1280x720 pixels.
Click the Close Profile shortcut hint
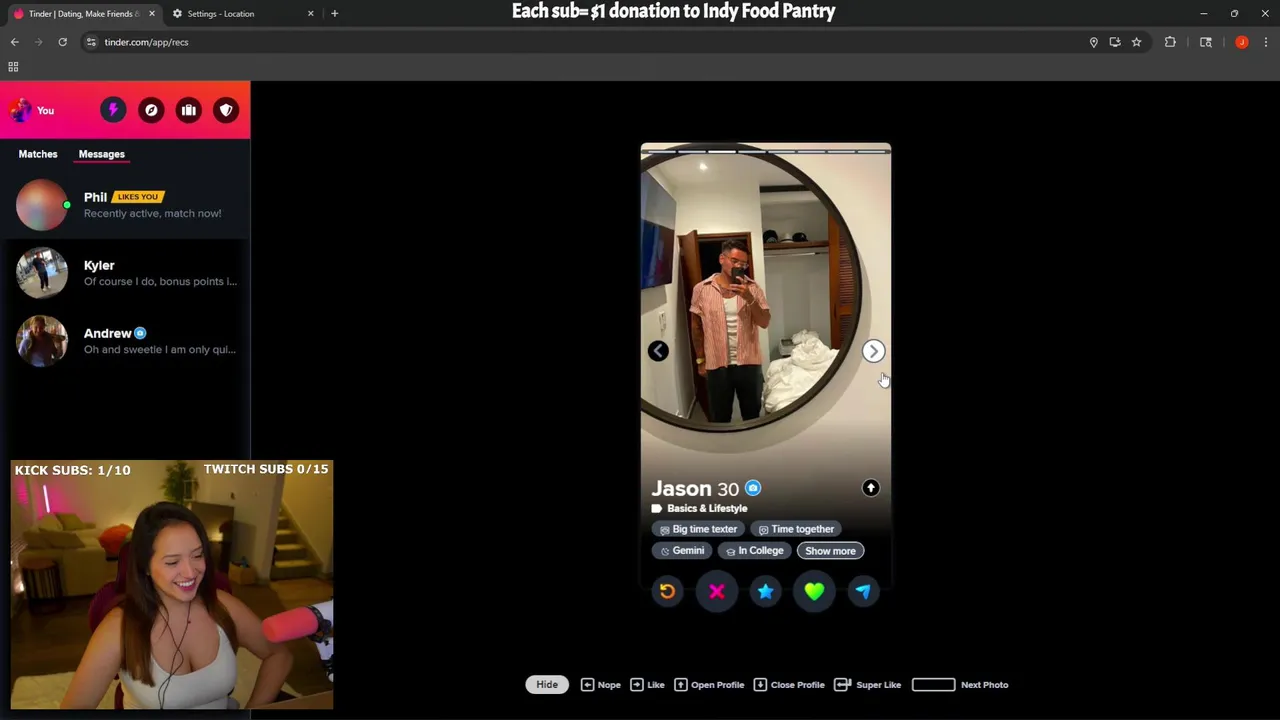pyautogui.click(x=789, y=685)
